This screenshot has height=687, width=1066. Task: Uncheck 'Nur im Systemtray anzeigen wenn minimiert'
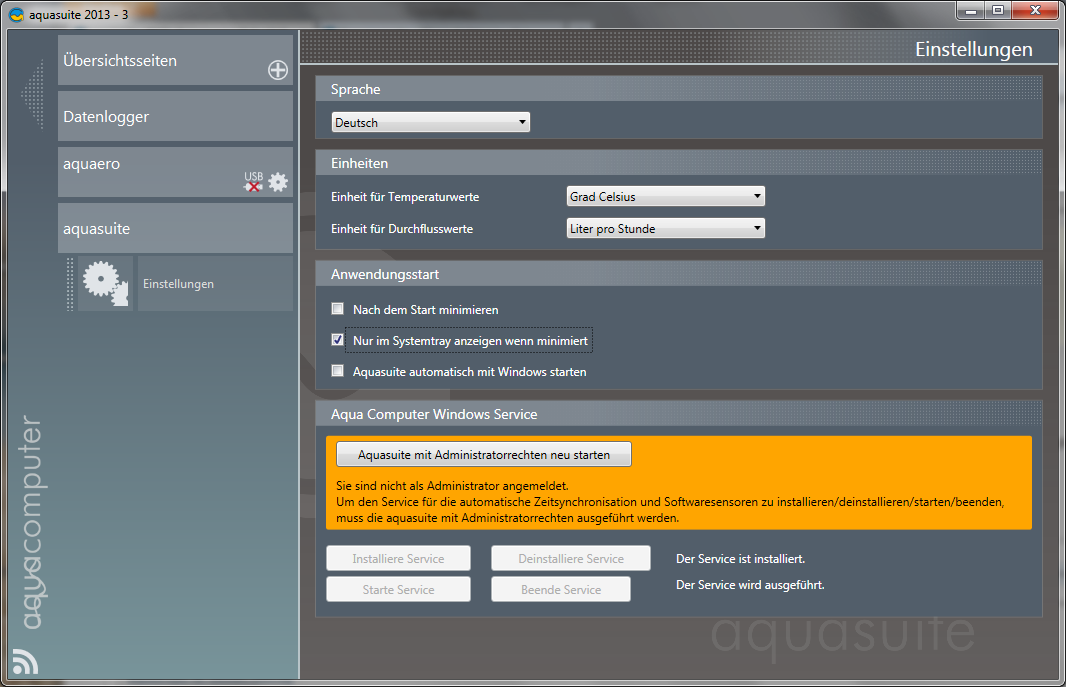coord(338,341)
